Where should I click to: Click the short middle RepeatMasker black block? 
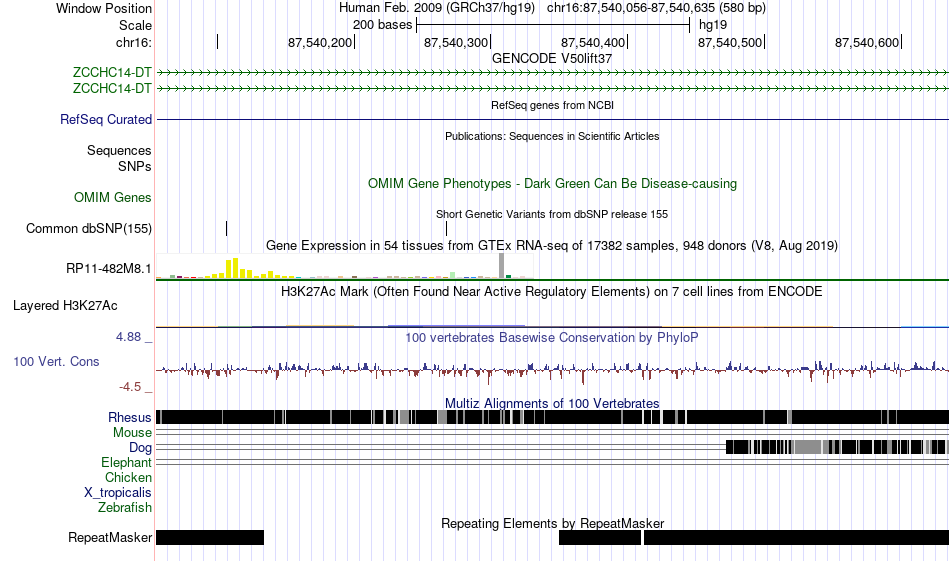pyautogui.click(x=600, y=537)
